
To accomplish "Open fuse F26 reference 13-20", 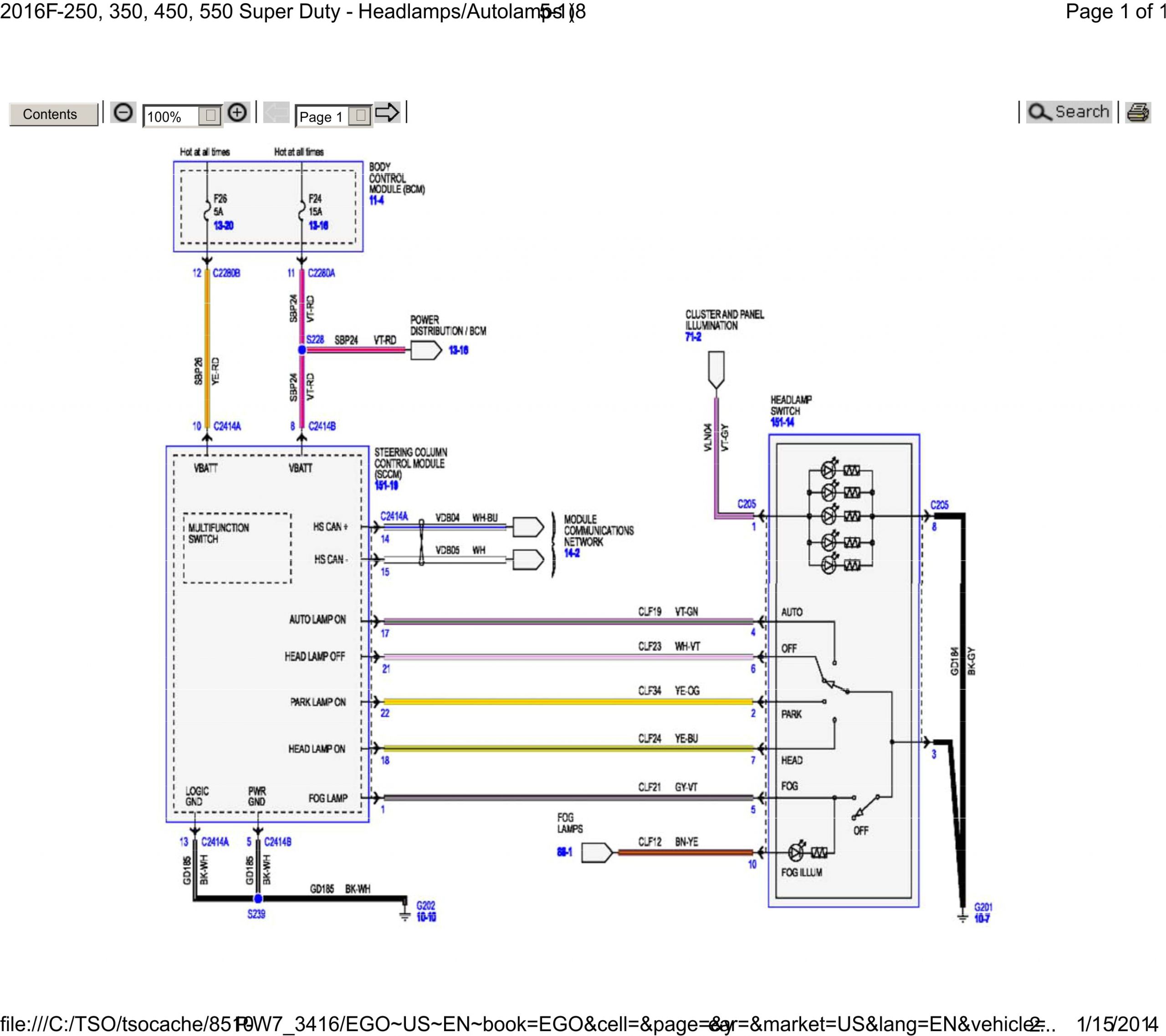I will (224, 225).
